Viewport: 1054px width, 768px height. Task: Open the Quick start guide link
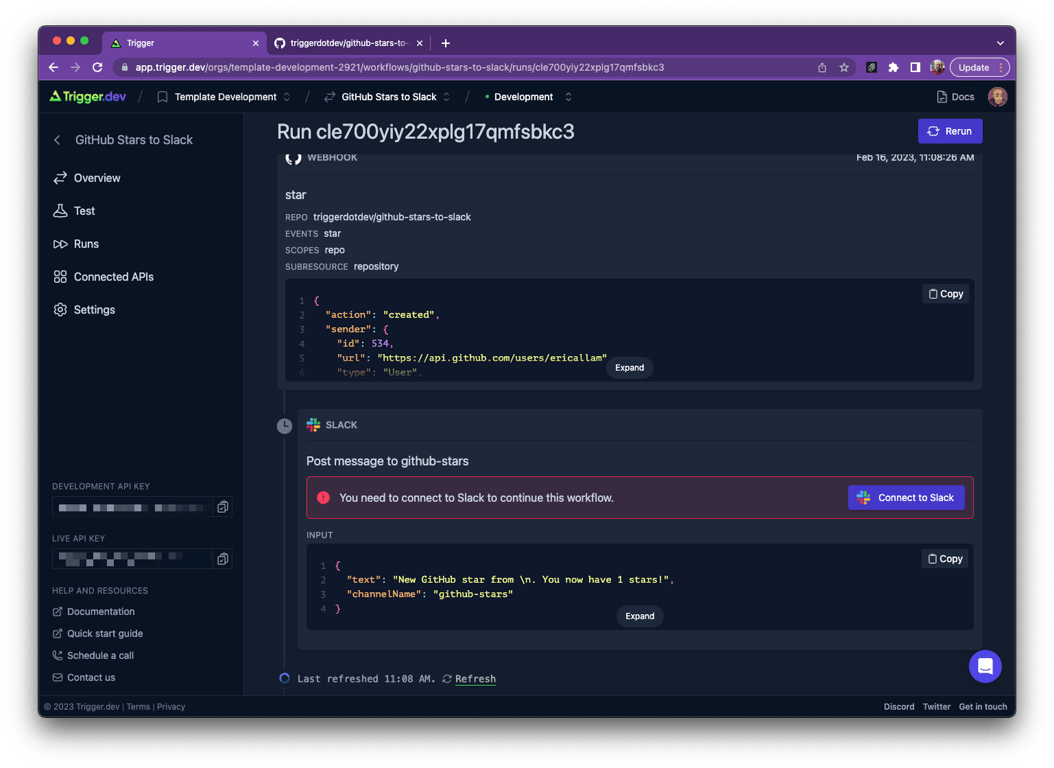(x=97, y=634)
